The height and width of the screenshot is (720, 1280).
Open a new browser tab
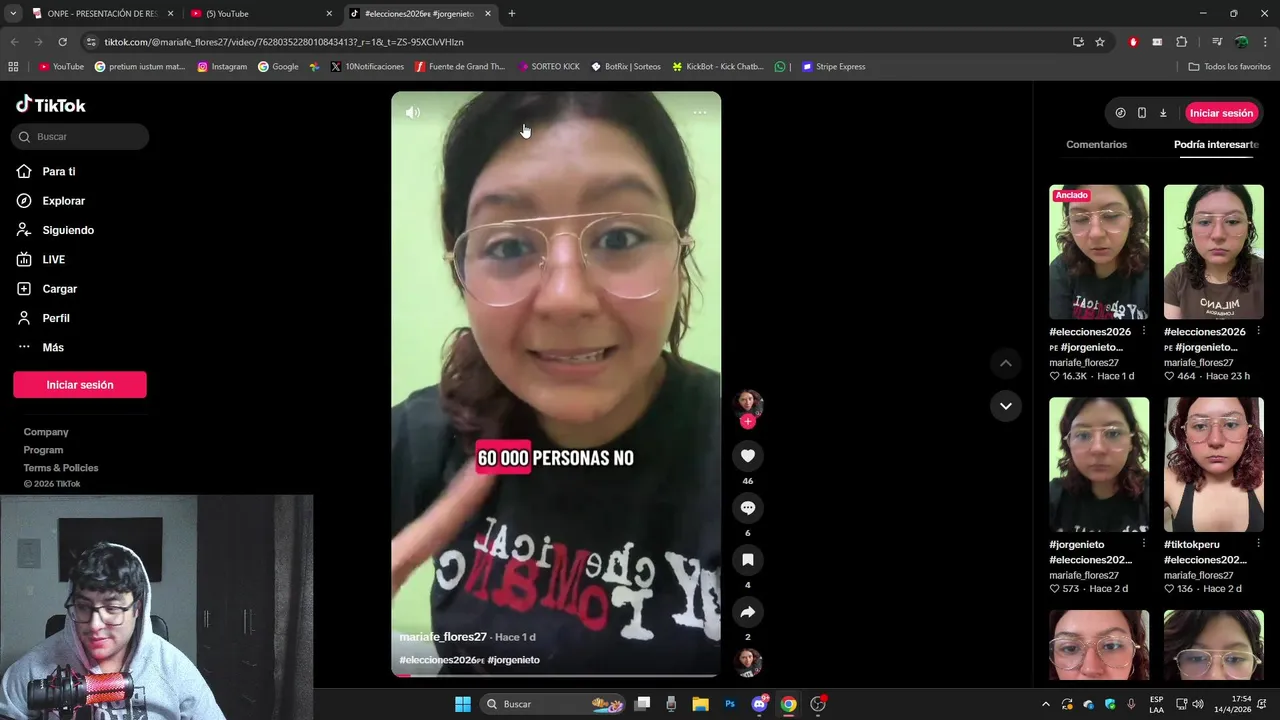coord(512,14)
